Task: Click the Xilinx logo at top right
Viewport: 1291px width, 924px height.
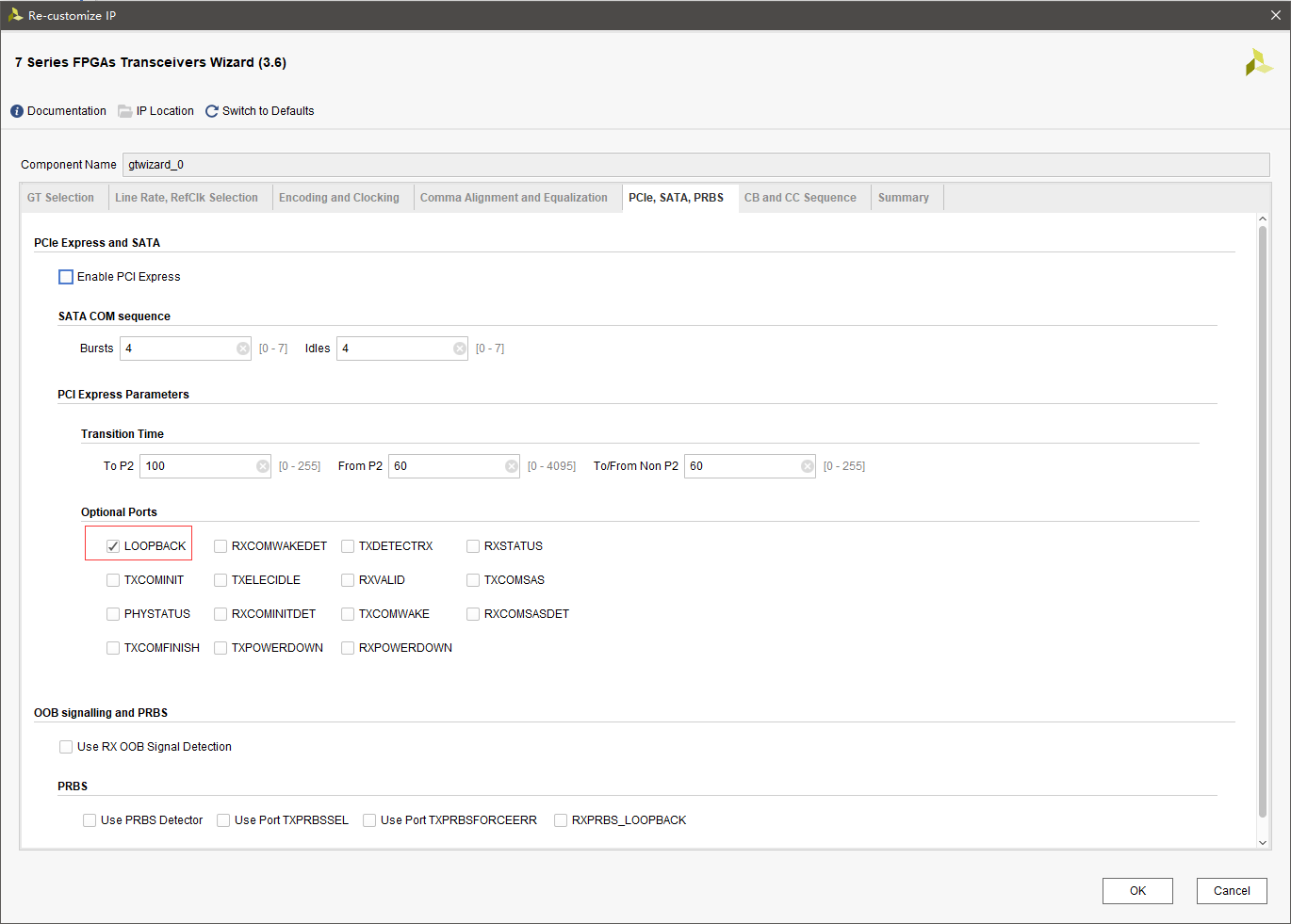Action: point(1258,63)
